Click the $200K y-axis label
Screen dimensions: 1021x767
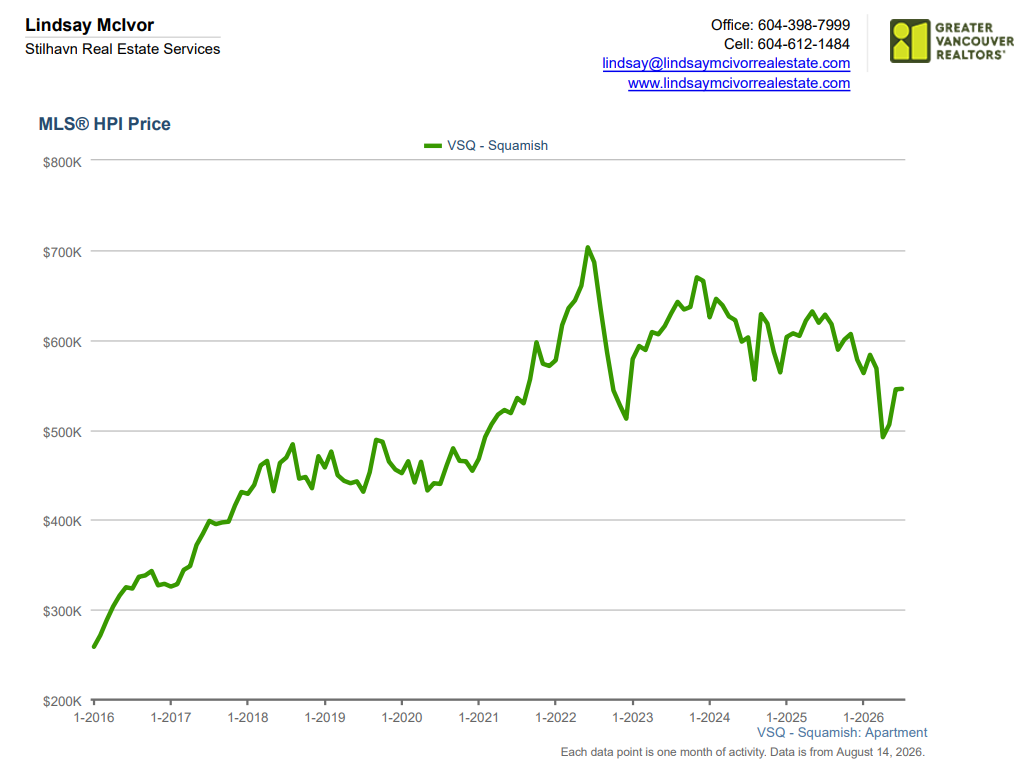pyautogui.click(x=63, y=701)
